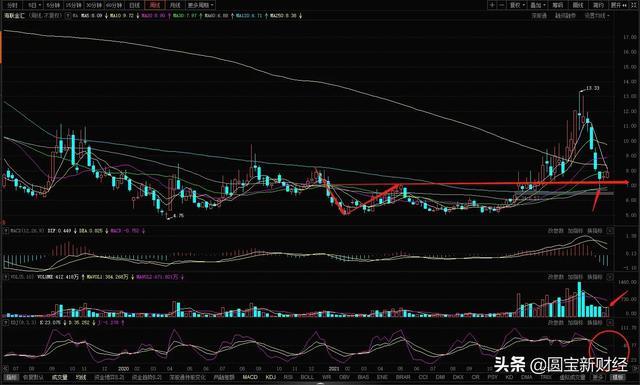Viewport: 640px width, 385px height.
Task: Select the 15分钟 period
Action: 74,5
